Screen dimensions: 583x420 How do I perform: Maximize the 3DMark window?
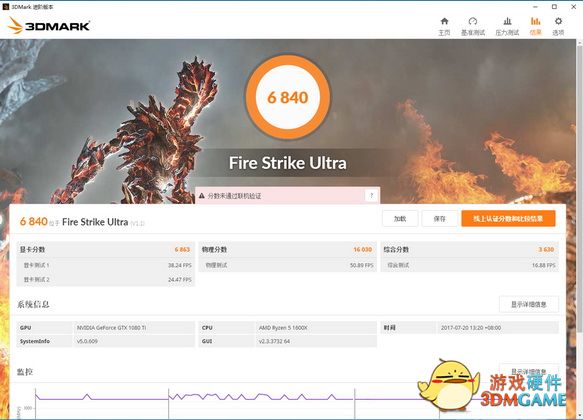[554, 7]
